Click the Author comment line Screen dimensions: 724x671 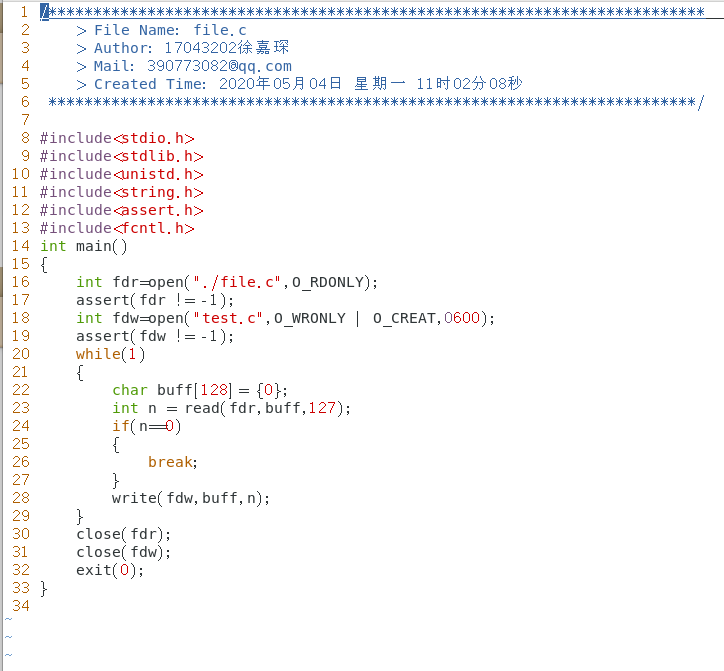pyautogui.click(x=182, y=48)
